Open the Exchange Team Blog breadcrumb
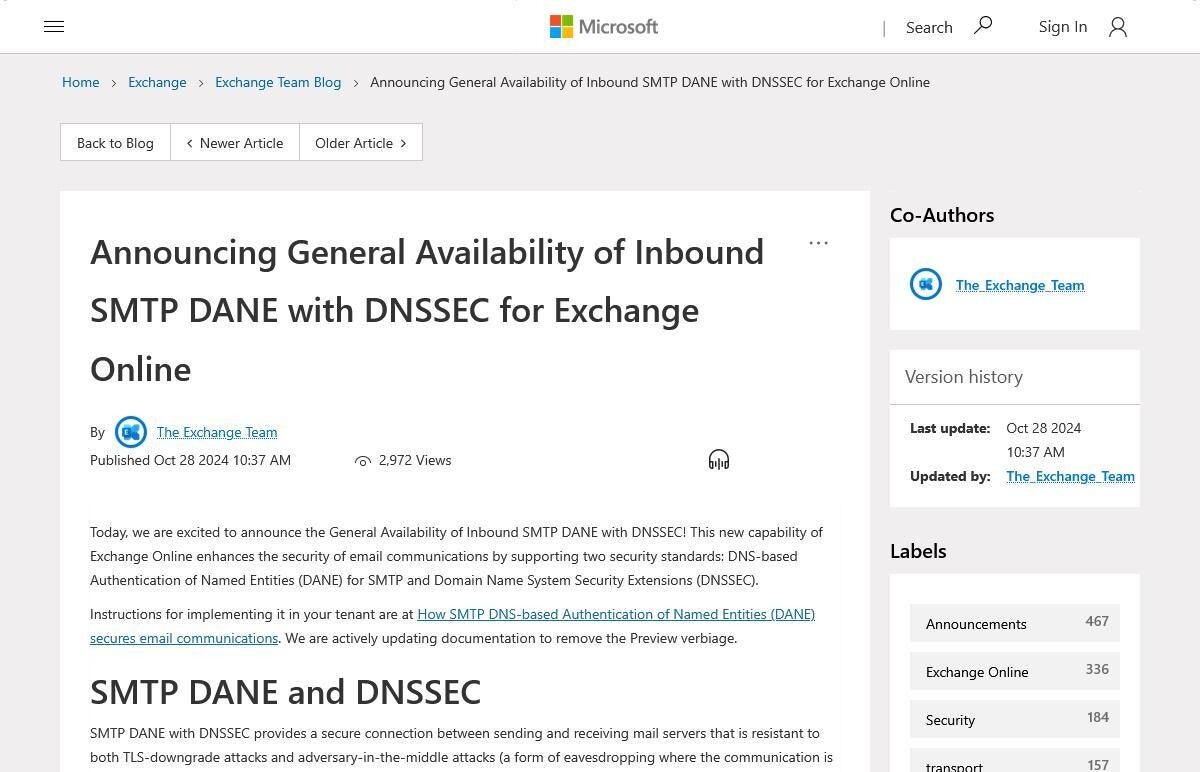 point(278,82)
